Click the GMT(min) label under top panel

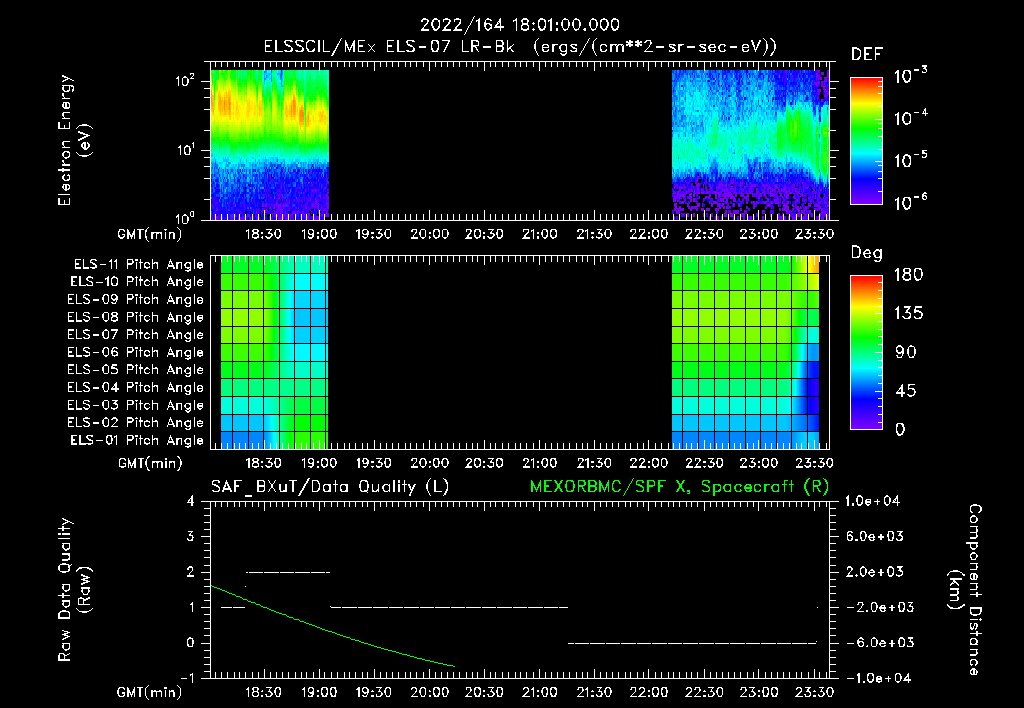click(x=150, y=234)
